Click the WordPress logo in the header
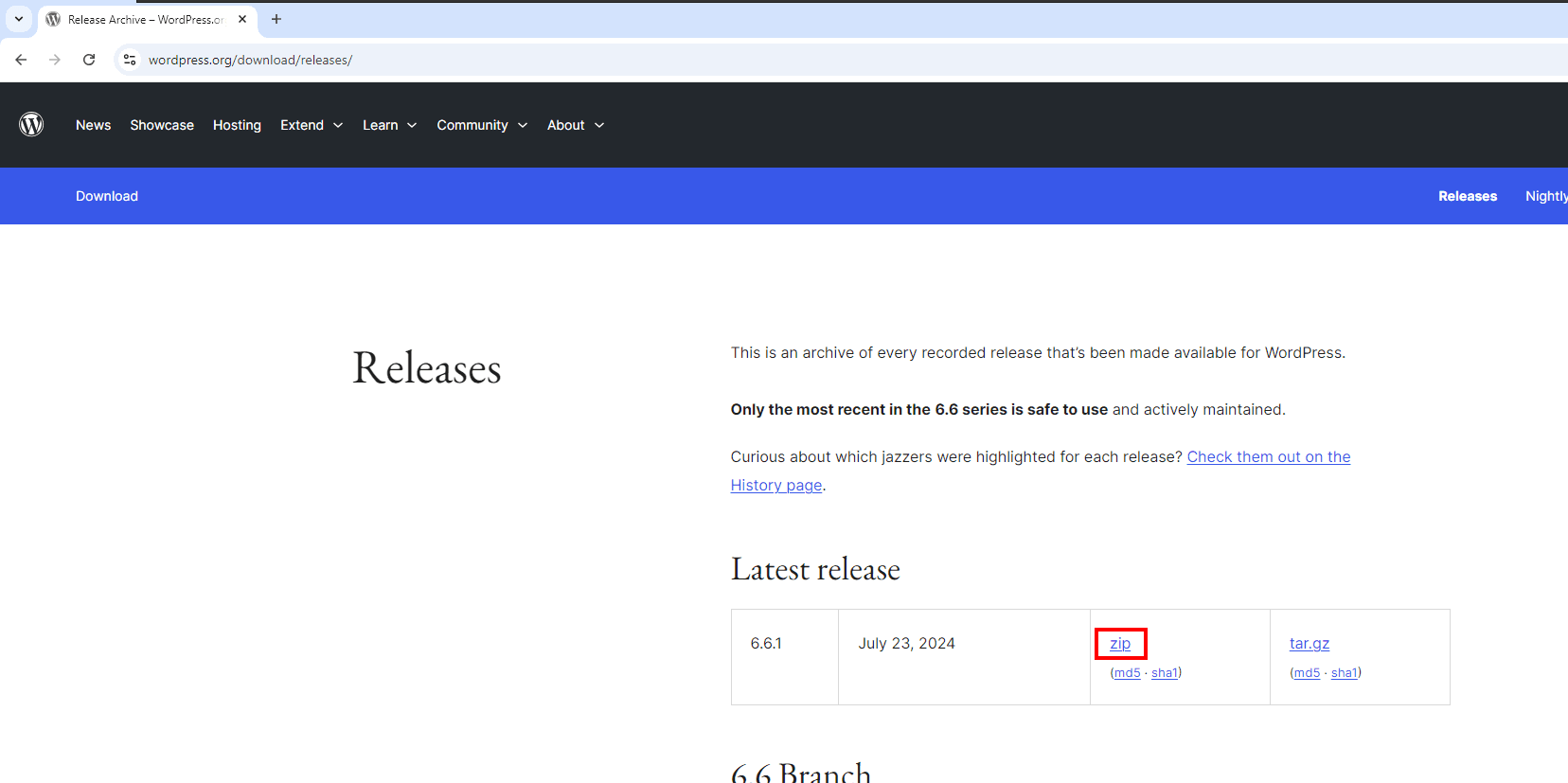The image size is (1568, 783). coord(31,124)
